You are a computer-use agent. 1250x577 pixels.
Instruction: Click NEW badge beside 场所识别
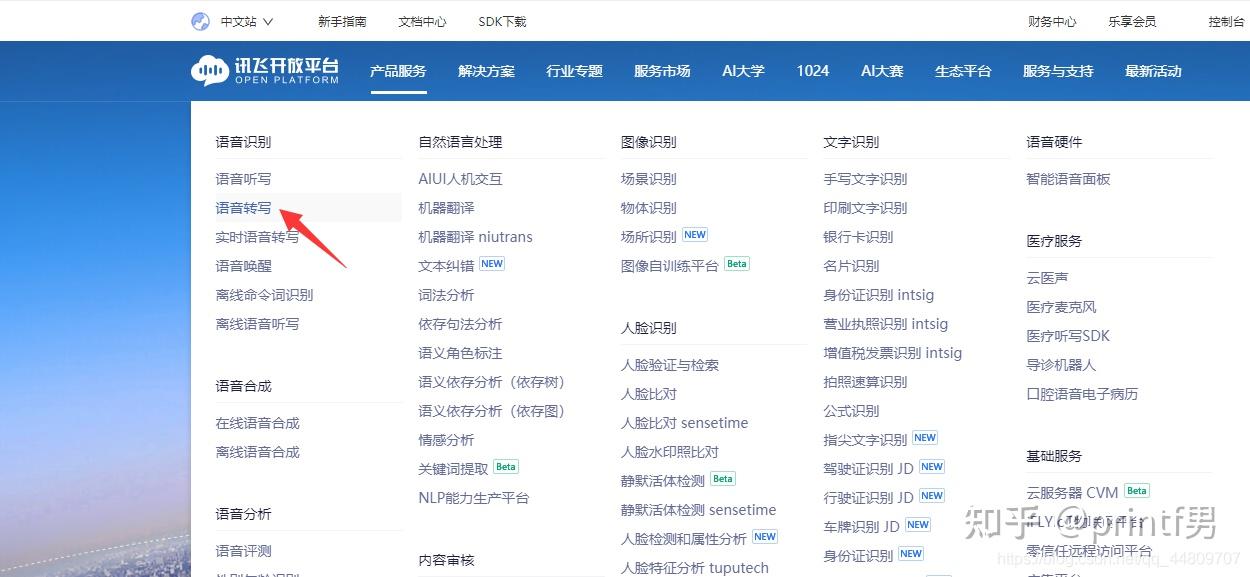(x=695, y=235)
